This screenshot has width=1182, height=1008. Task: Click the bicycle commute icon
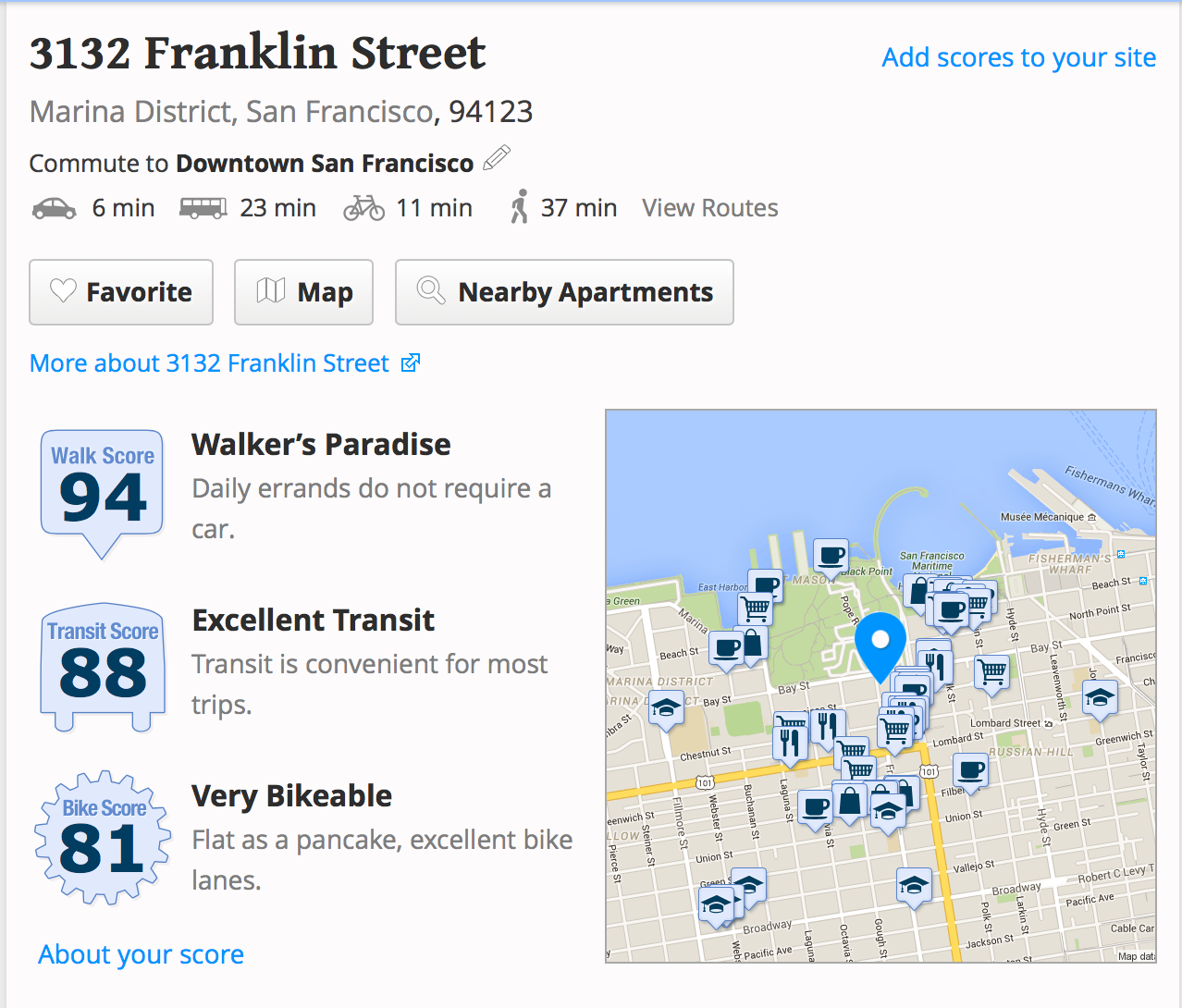pyautogui.click(x=364, y=208)
